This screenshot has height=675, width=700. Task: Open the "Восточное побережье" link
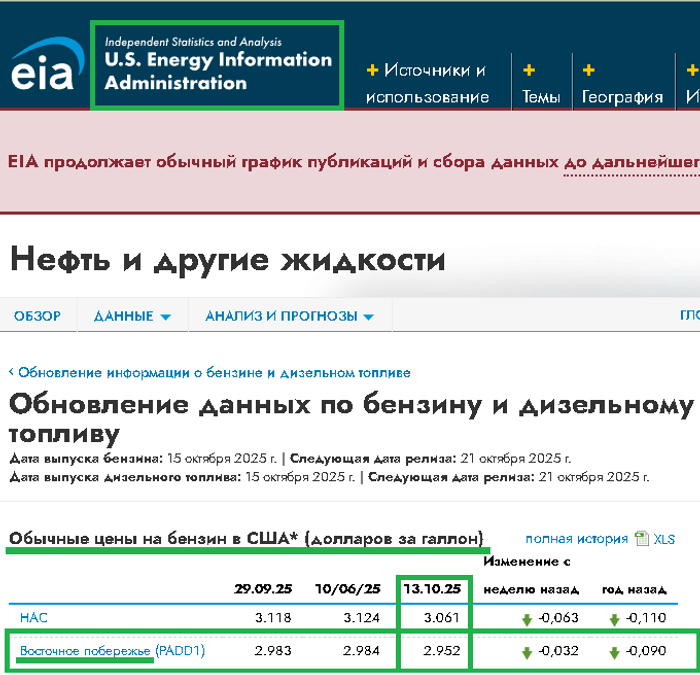click(86, 651)
